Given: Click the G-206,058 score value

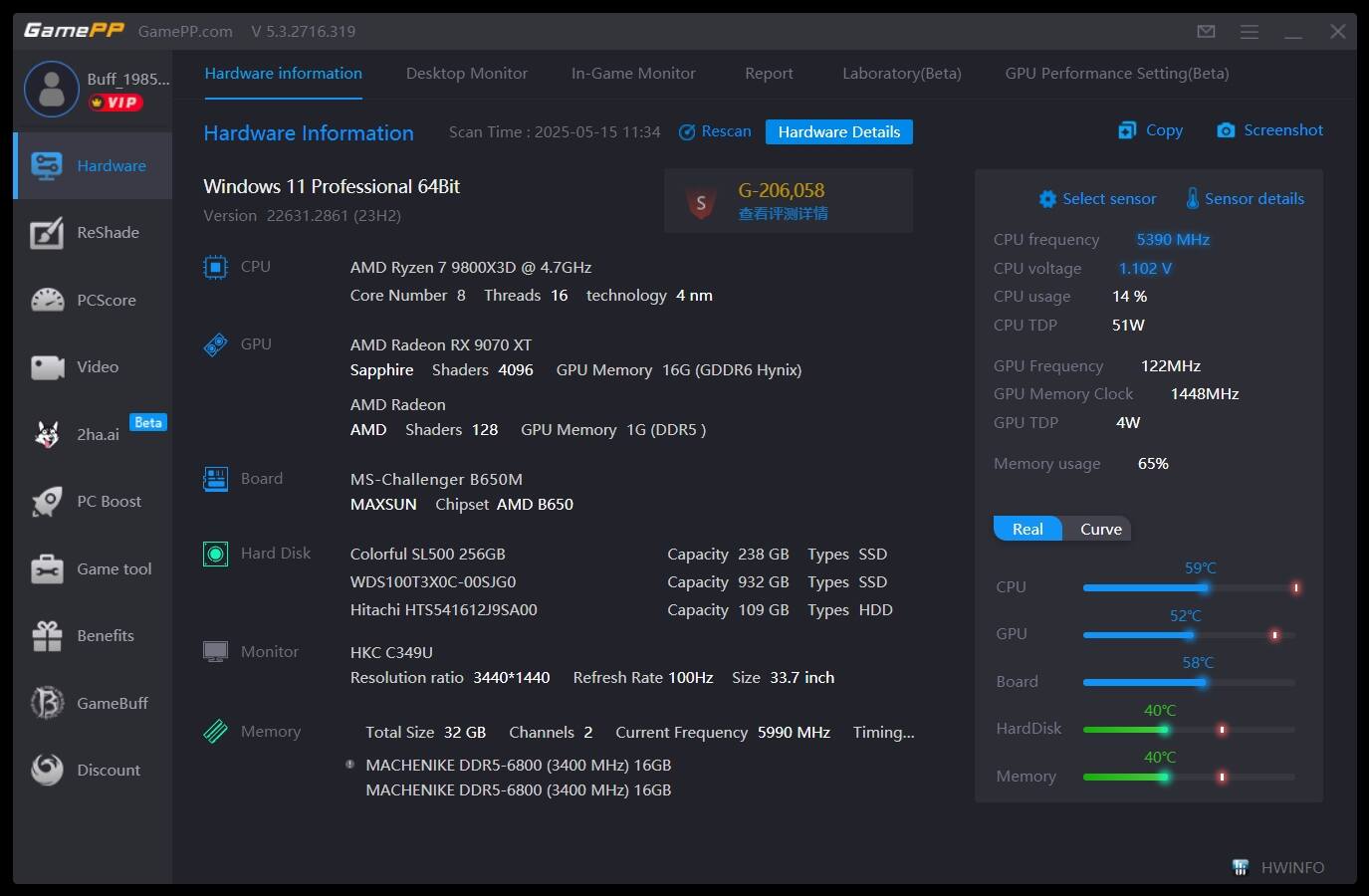Looking at the screenshot, I should point(782,190).
